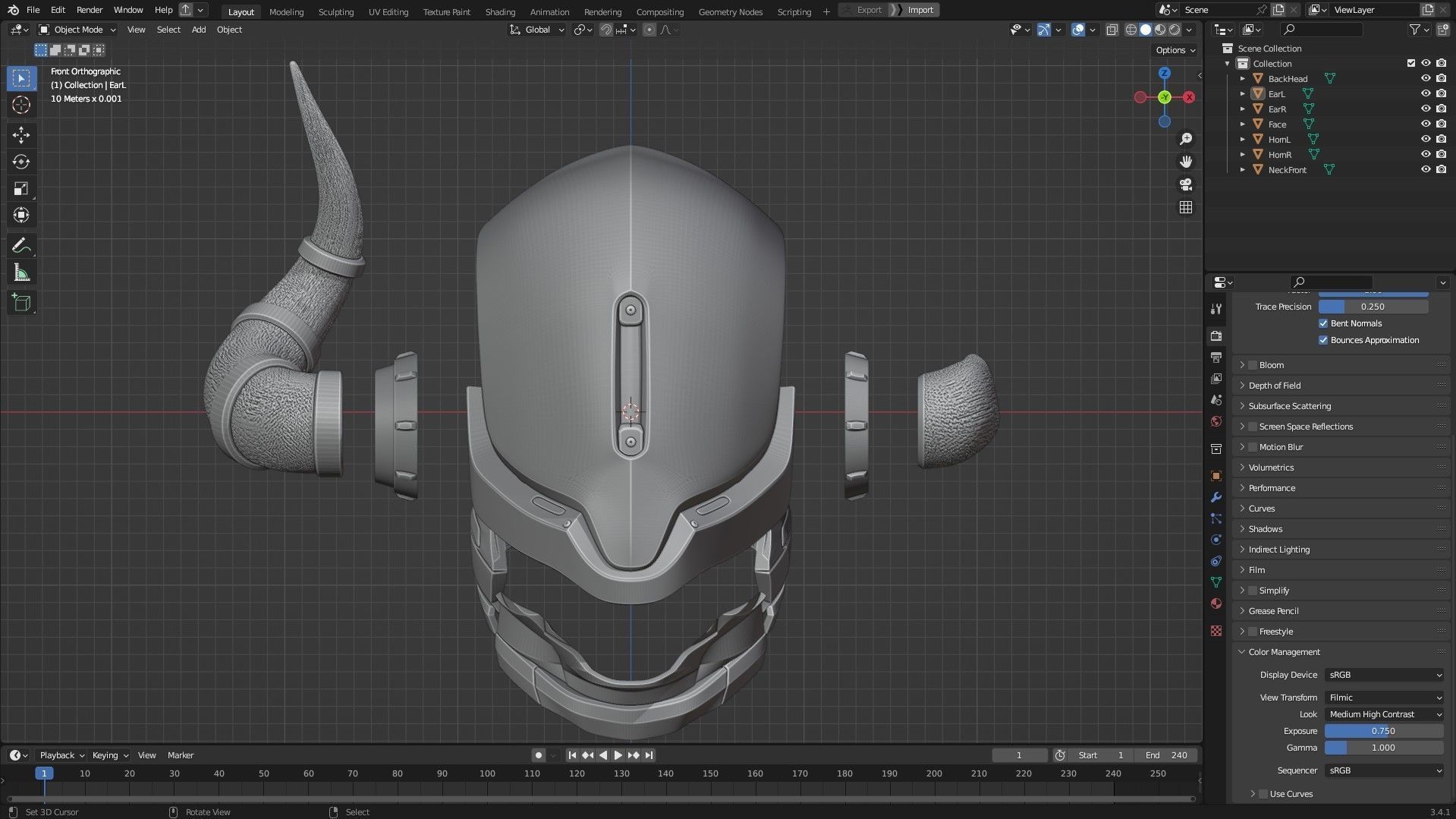
Task: Adjust the Exposure slider
Action: (x=1384, y=731)
